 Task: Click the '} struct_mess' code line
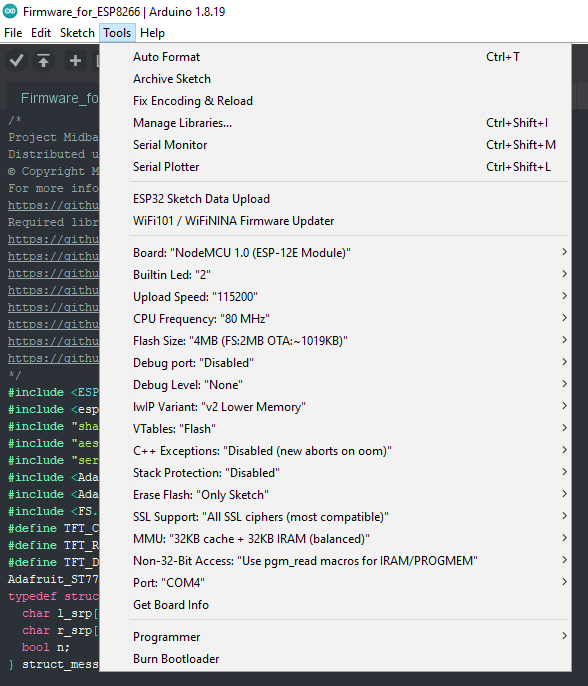(53, 664)
